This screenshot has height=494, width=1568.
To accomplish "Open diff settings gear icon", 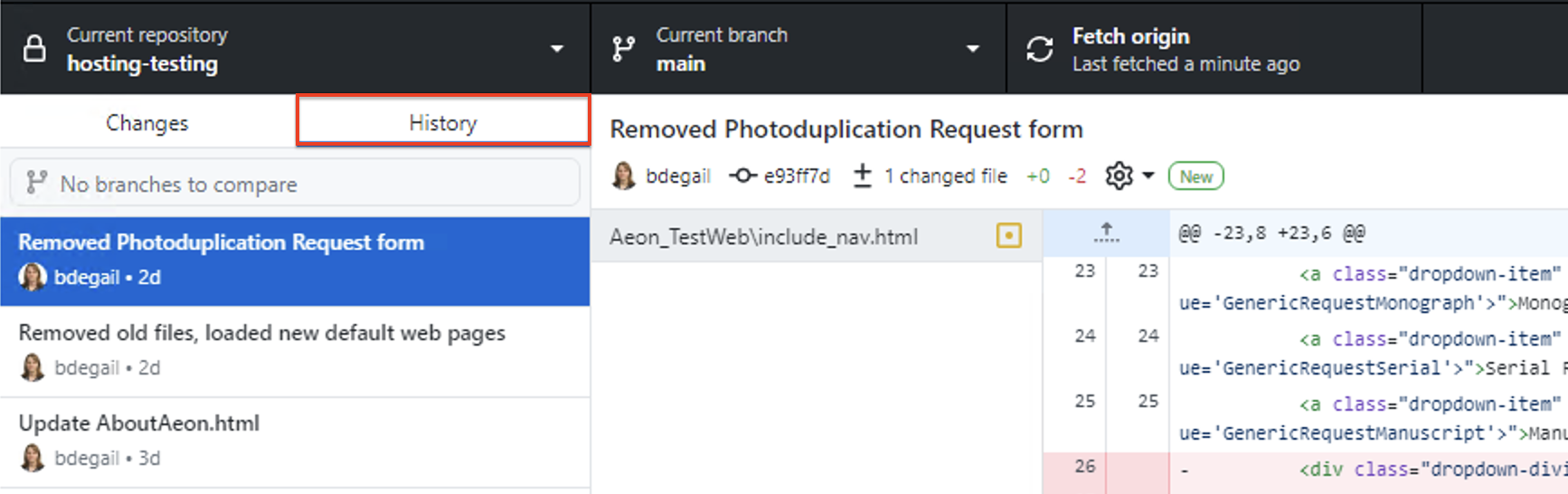I will tap(1119, 176).
